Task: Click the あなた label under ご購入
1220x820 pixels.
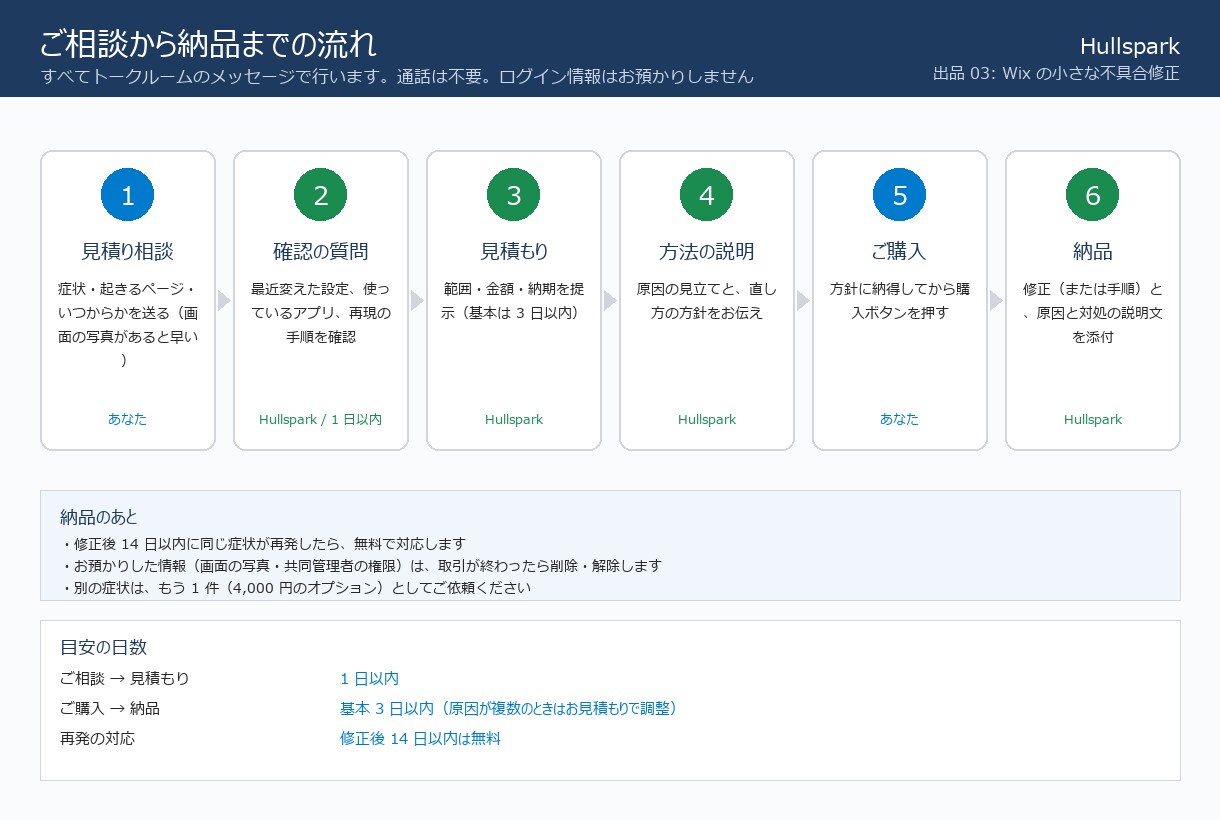Action: tap(899, 420)
